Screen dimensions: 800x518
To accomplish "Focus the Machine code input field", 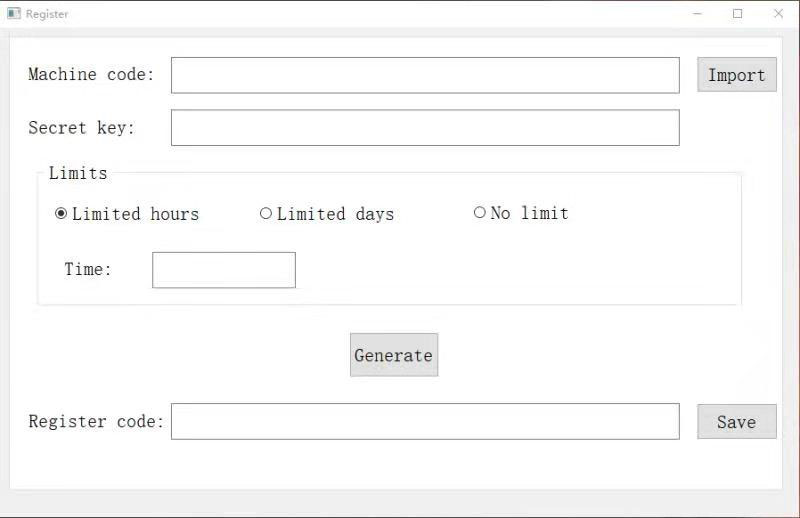I will tap(425, 76).
